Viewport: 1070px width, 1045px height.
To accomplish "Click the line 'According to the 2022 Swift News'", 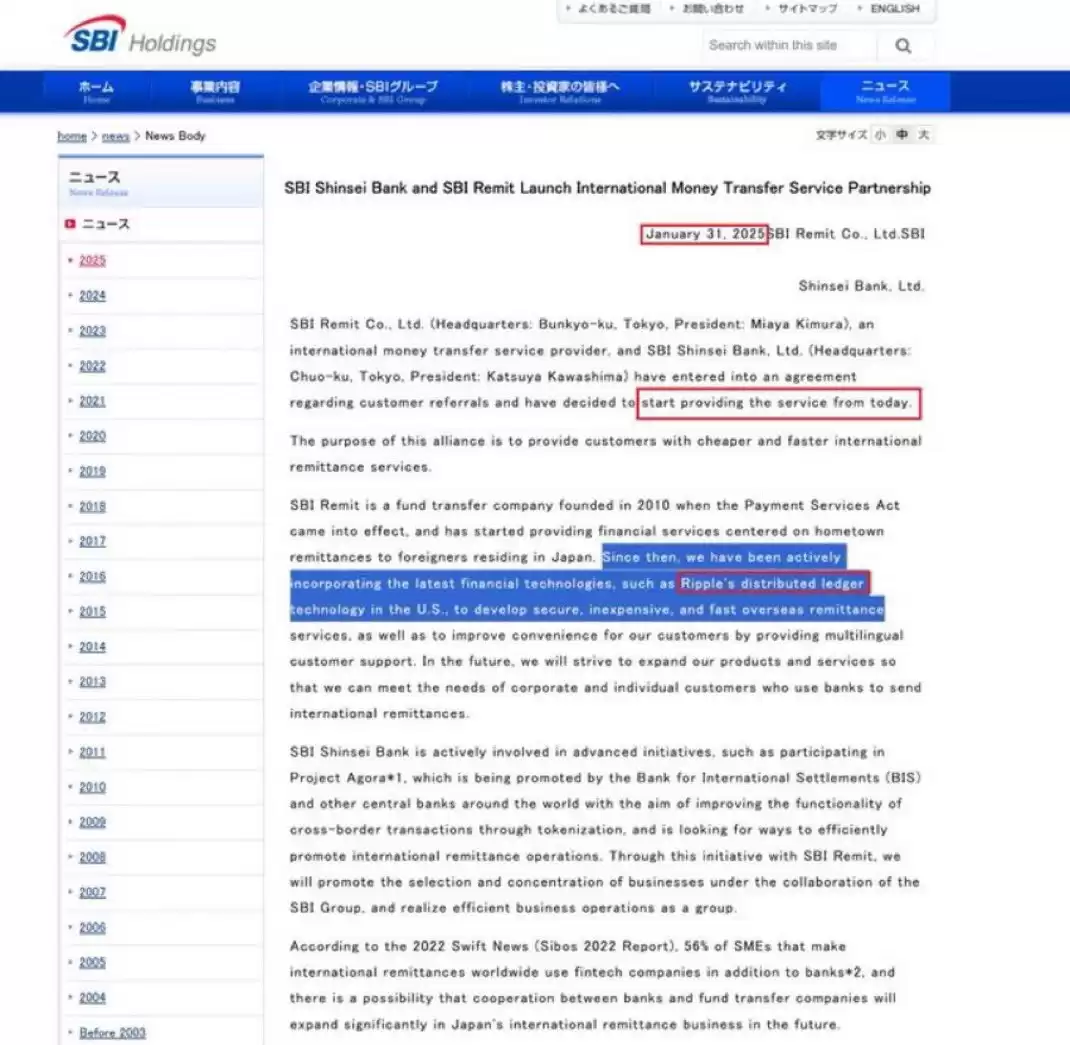I will click(568, 947).
